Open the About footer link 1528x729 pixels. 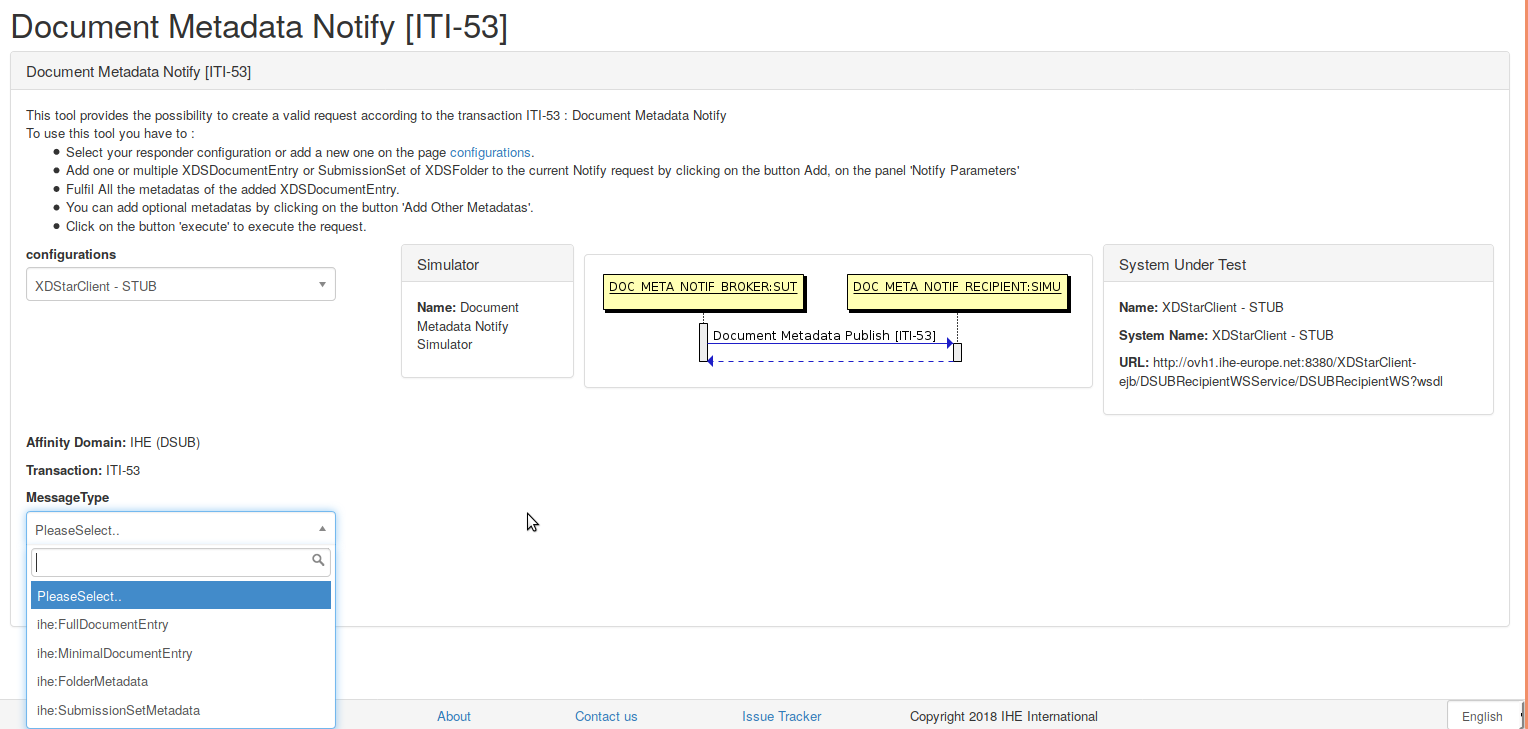coord(453,716)
